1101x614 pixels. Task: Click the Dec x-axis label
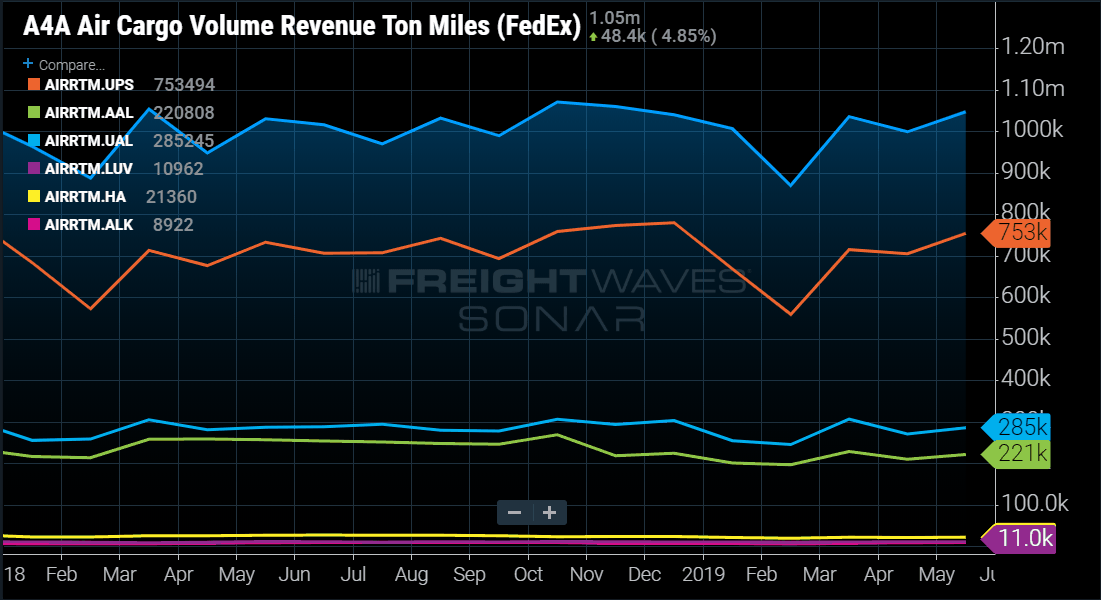point(645,575)
